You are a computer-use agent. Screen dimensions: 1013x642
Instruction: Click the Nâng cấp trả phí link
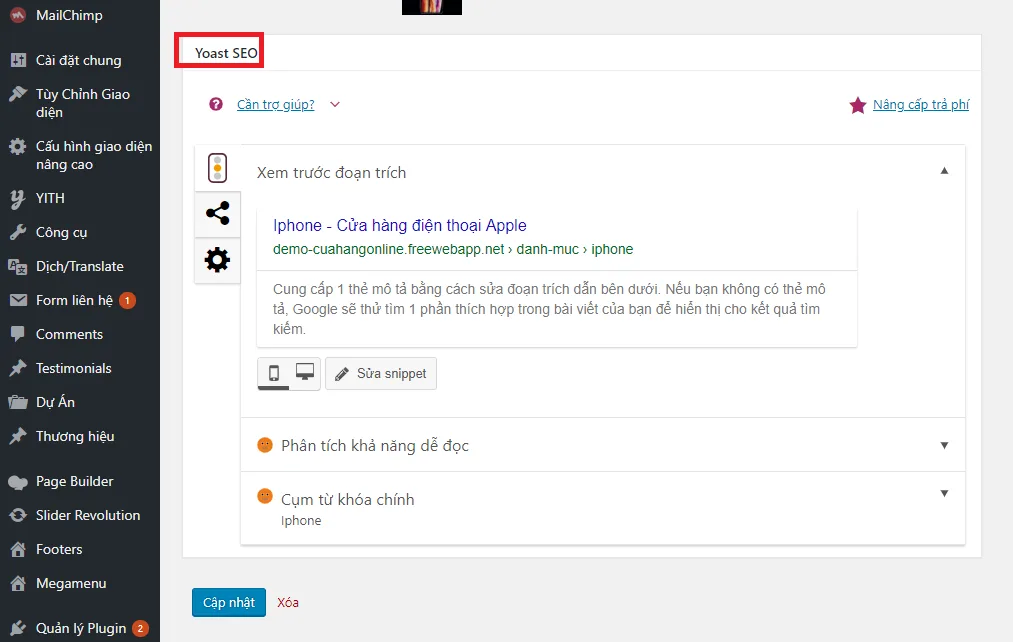(x=920, y=104)
